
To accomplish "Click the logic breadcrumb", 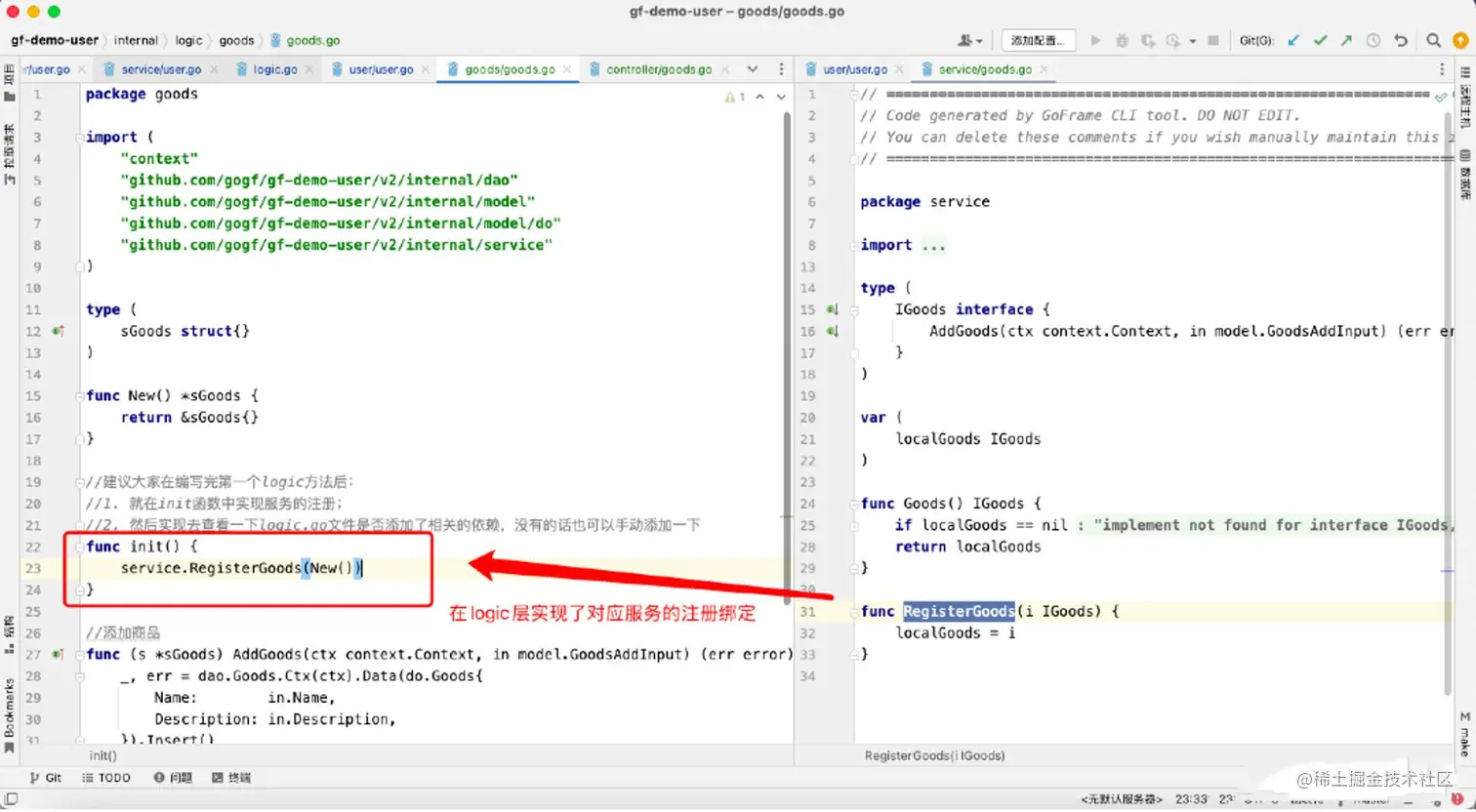I will coord(189,40).
